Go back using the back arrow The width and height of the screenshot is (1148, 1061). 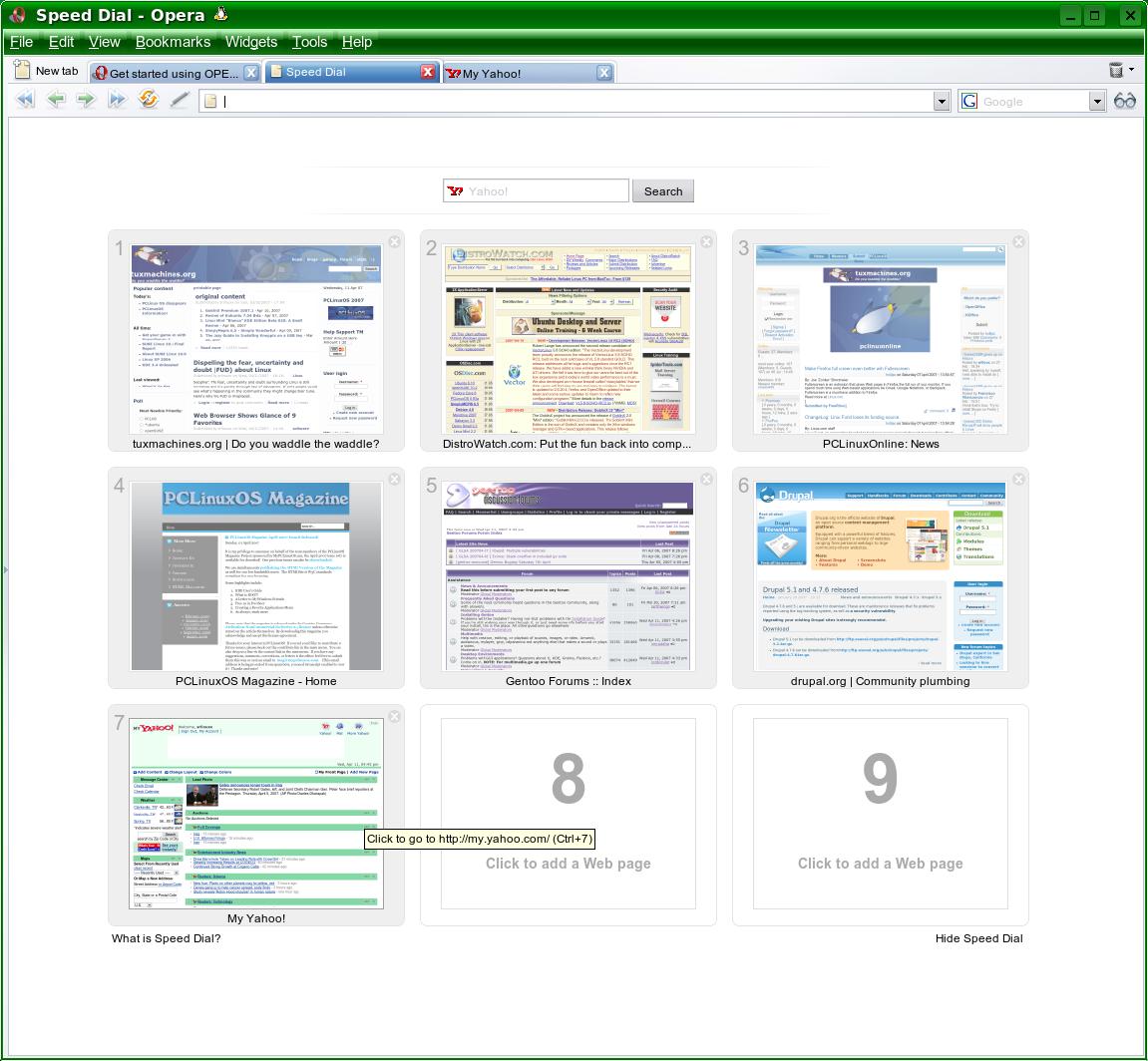click(x=56, y=100)
